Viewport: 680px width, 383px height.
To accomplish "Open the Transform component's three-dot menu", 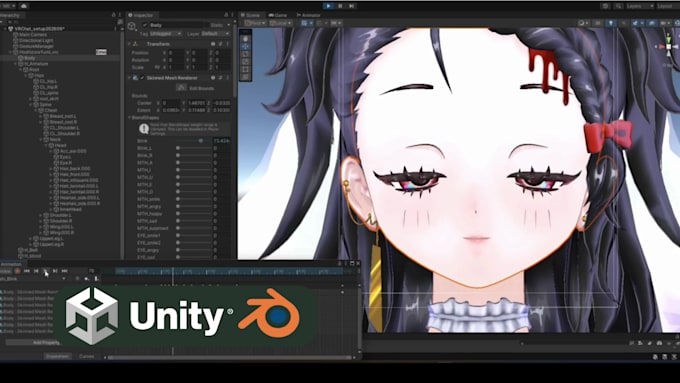I will click(x=227, y=44).
